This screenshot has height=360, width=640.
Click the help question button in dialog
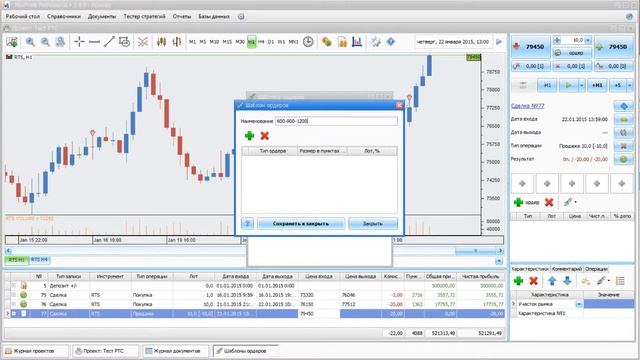tap(247, 223)
